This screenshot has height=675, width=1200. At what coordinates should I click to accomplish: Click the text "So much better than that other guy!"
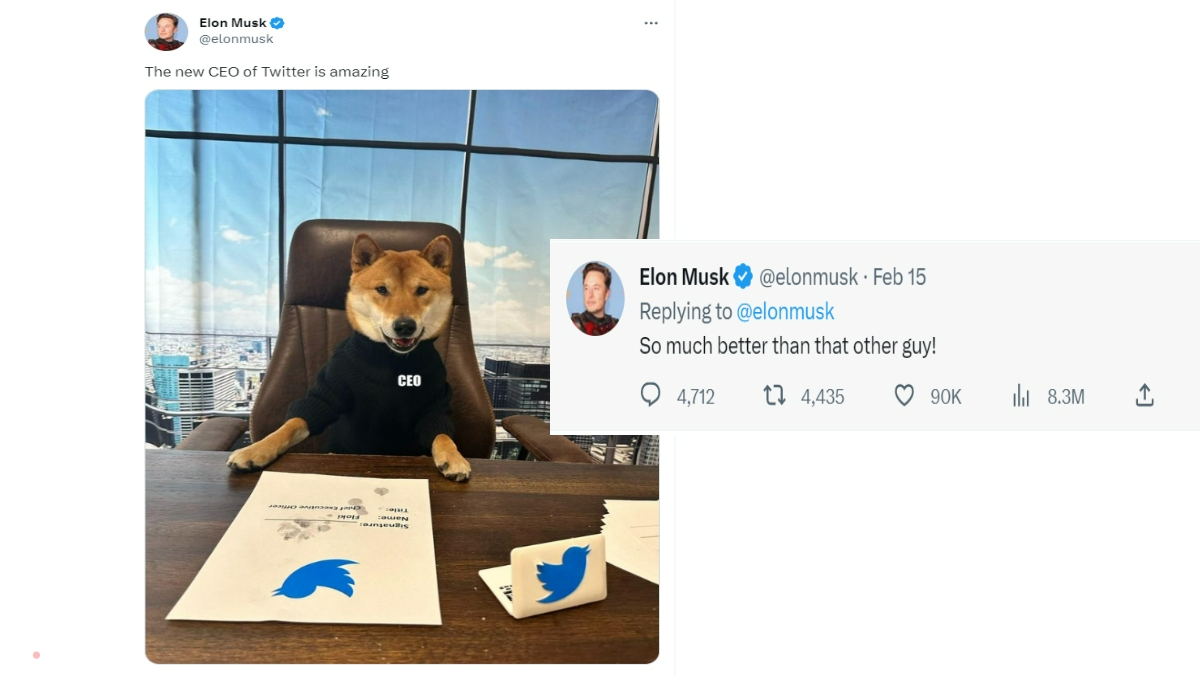788,346
